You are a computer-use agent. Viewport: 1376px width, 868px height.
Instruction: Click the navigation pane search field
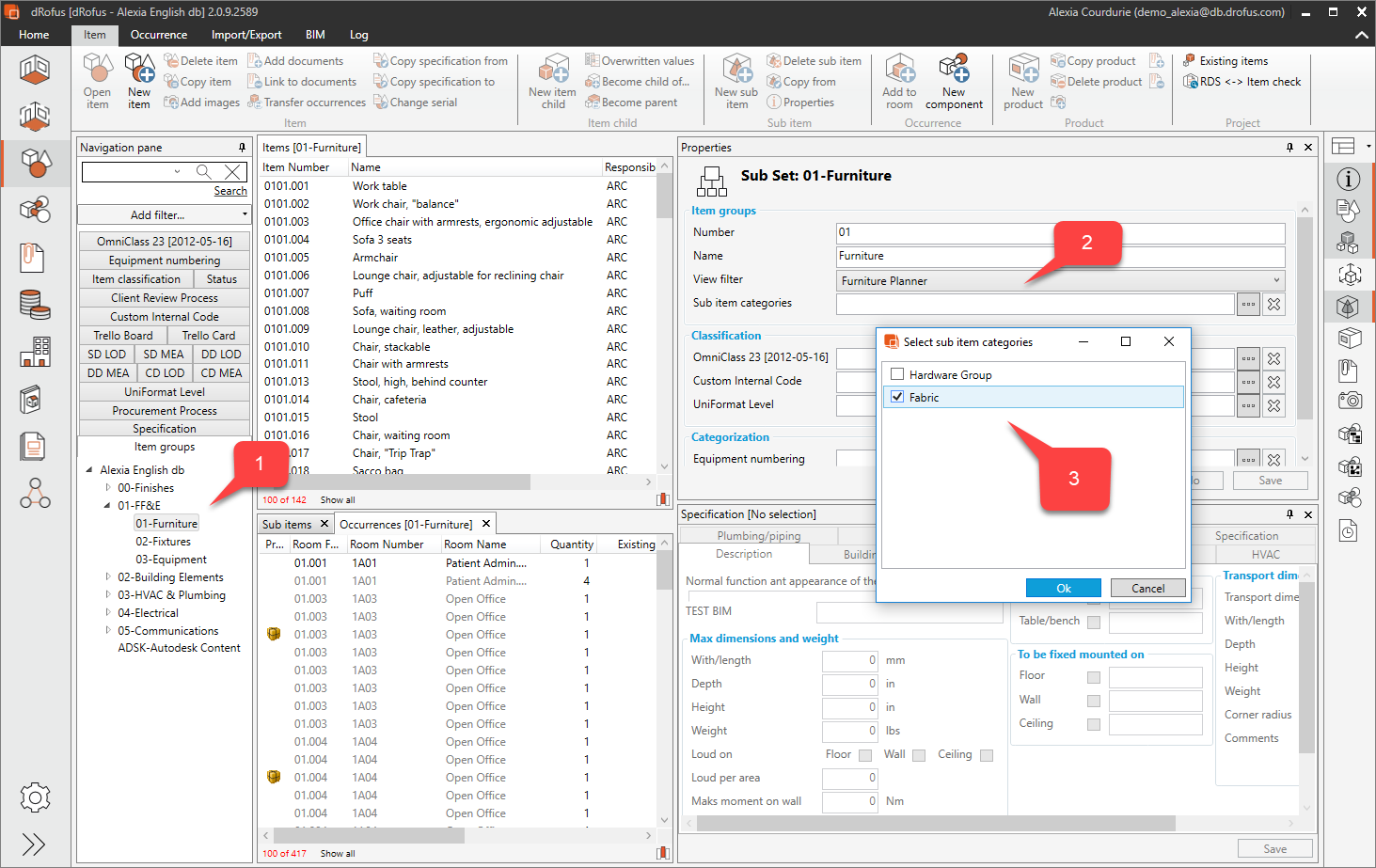pyautogui.click(x=130, y=171)
